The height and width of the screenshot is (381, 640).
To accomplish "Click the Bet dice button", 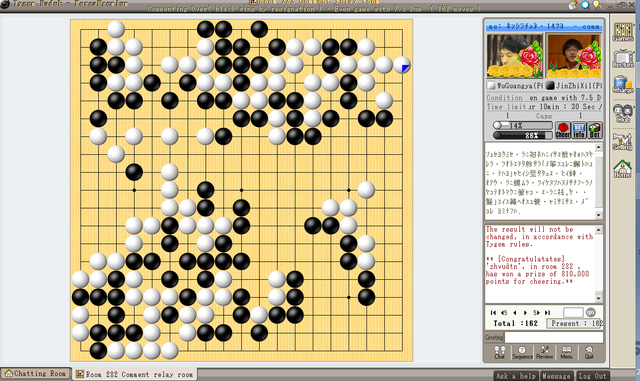I will click(x=595, y=130).
